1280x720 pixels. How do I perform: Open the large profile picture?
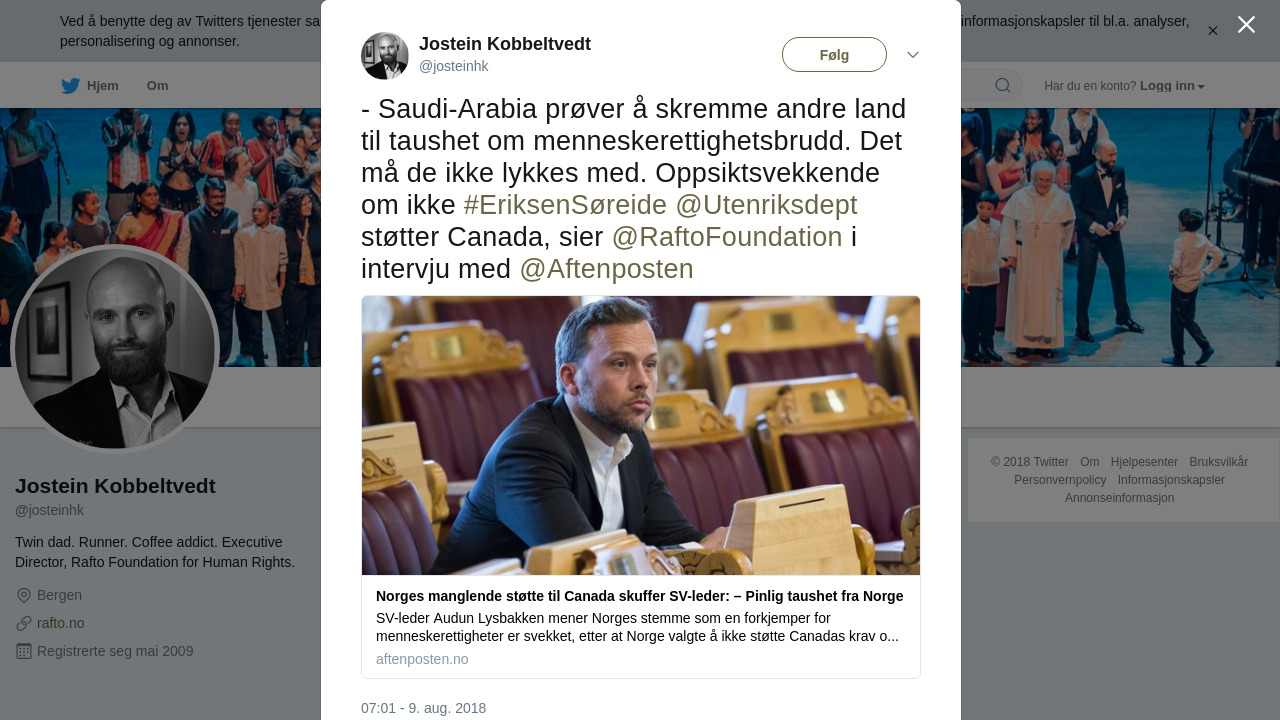[x=115, y=349]
